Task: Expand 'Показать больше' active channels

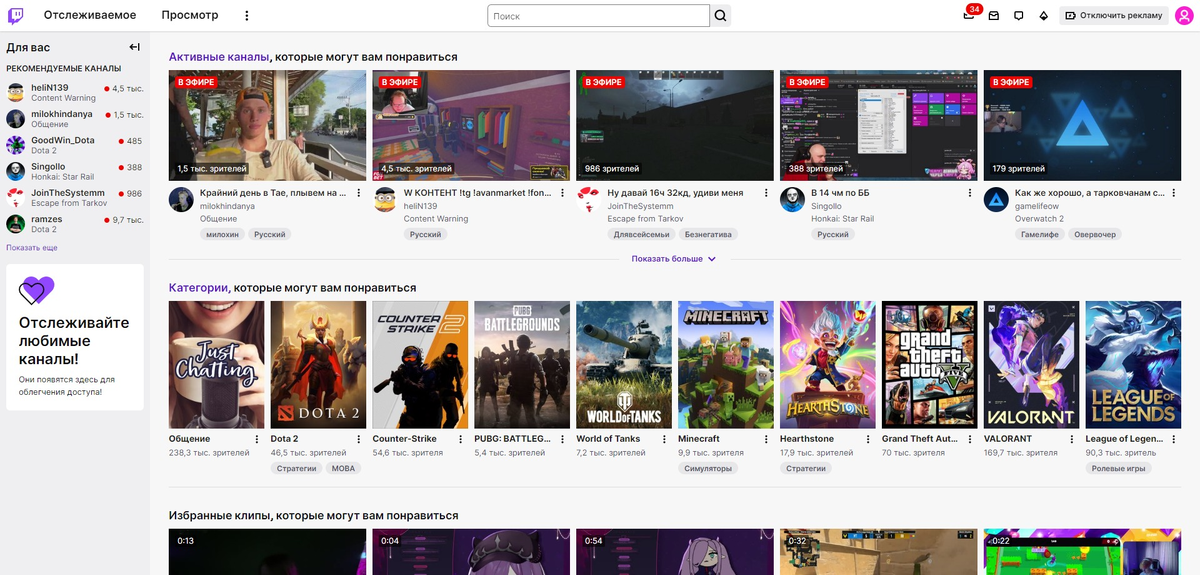Action: [674, 259]
